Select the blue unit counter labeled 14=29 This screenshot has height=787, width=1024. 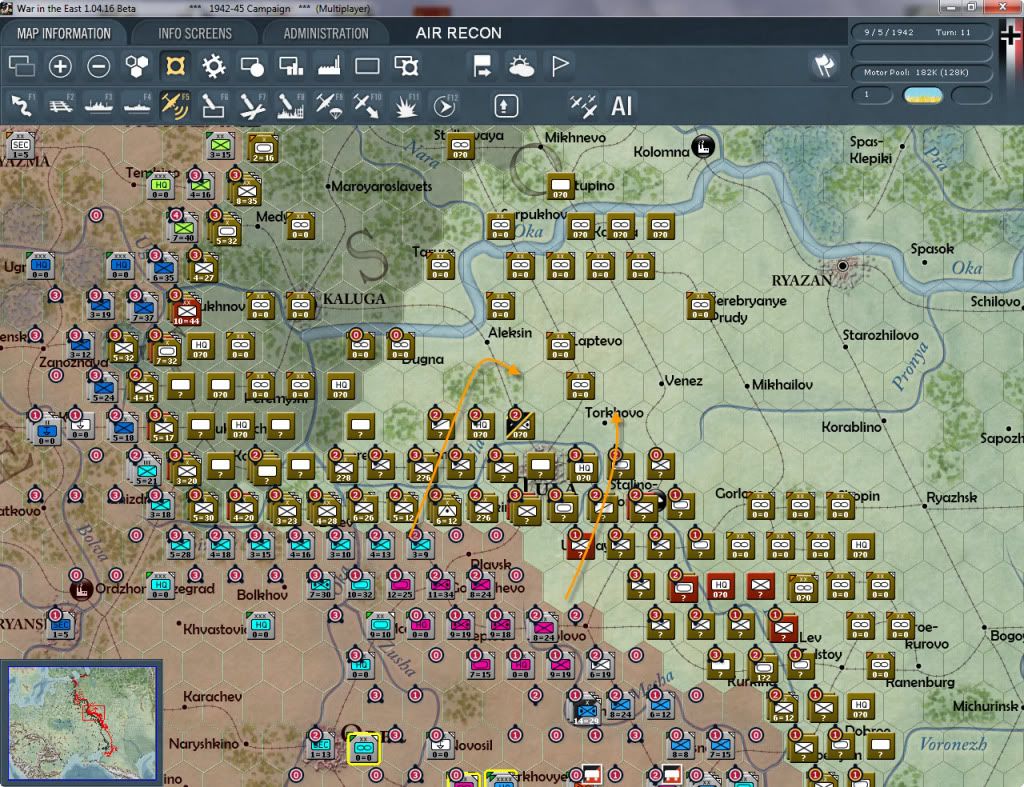(586, 710)
